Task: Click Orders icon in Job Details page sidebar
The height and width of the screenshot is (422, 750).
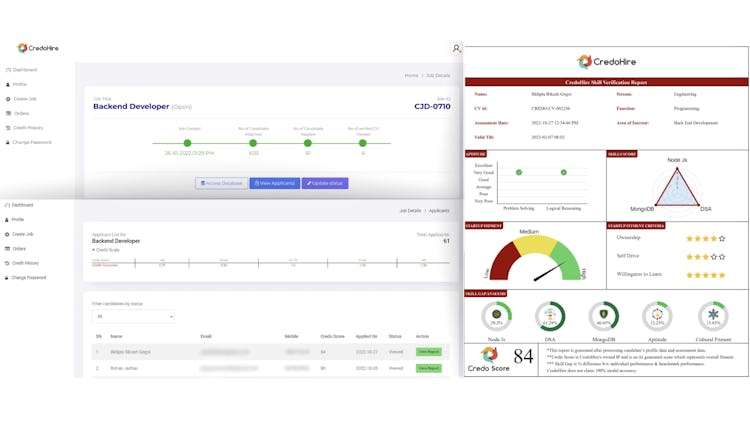Action: (8, 113)
